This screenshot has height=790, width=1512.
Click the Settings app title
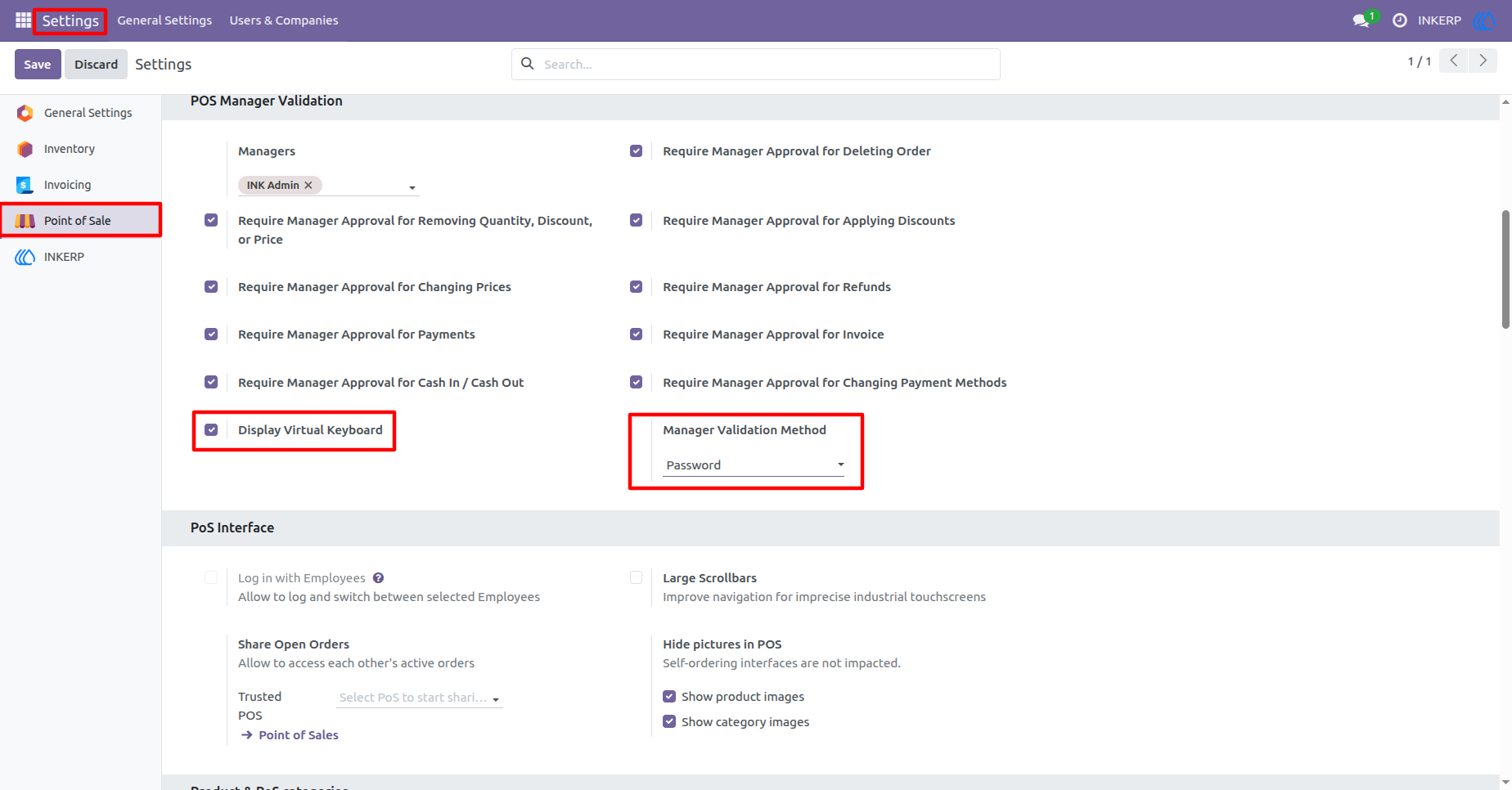point(70,20)
